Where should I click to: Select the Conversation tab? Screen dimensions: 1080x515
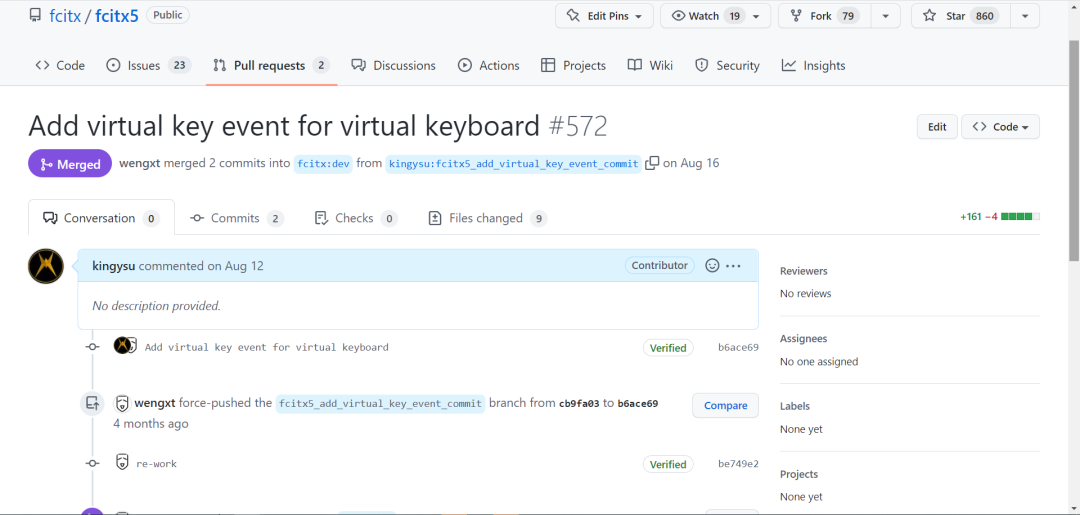tap(101, 218)
